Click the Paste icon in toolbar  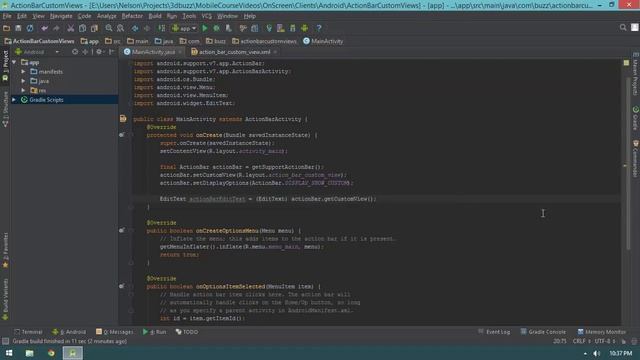94,28
